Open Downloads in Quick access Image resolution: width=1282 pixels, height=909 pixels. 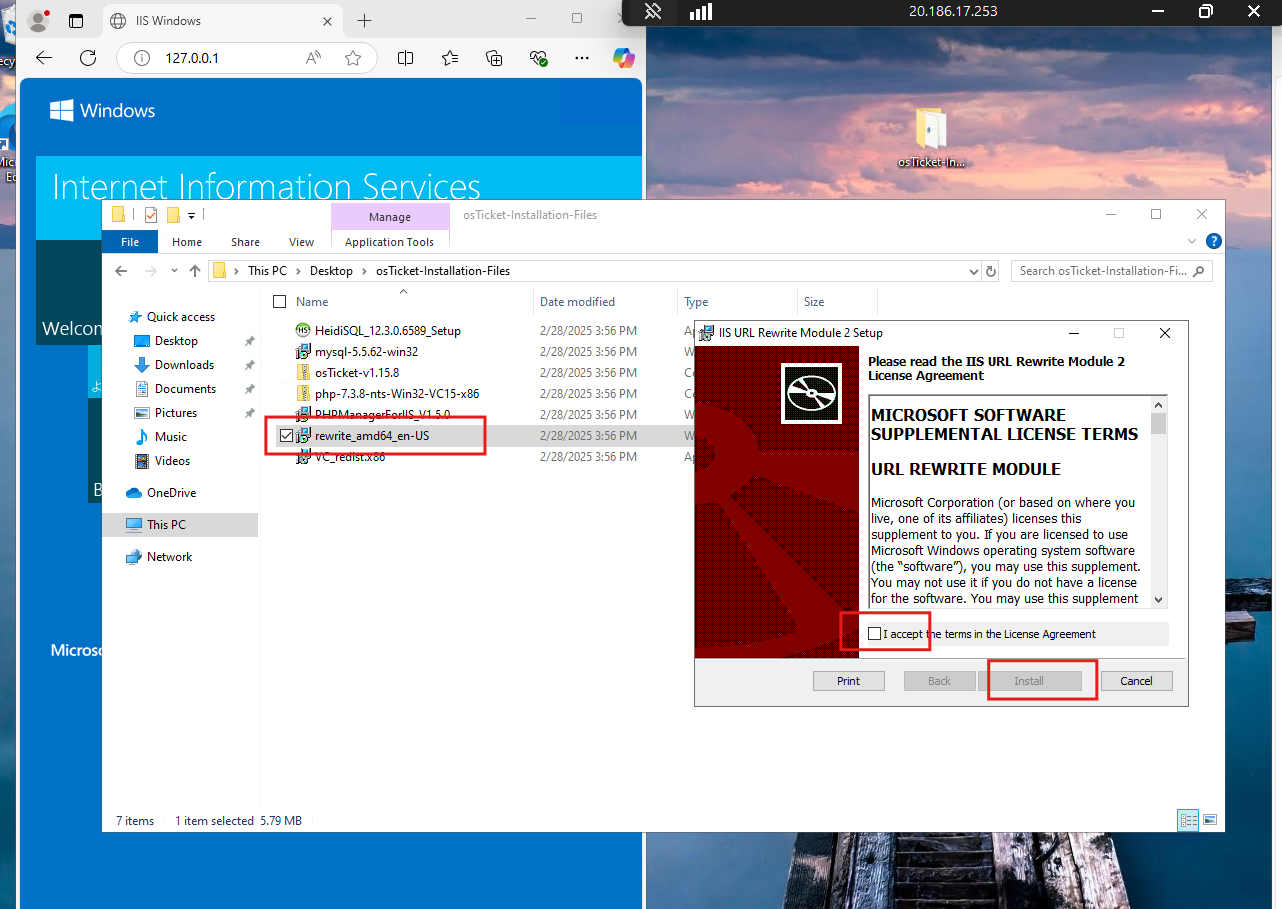tap(184, 365)
